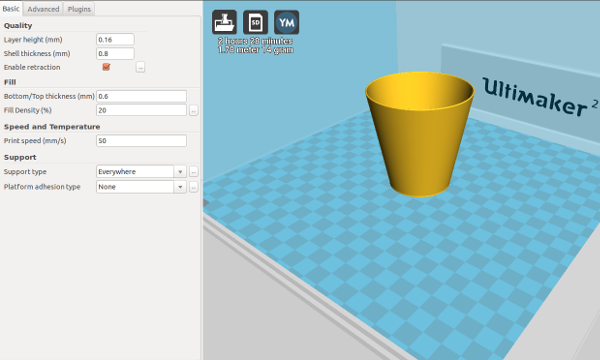Click the 'Layer height (mm)' label
This screenshot has height=360, width=600.
click(33, 40)
